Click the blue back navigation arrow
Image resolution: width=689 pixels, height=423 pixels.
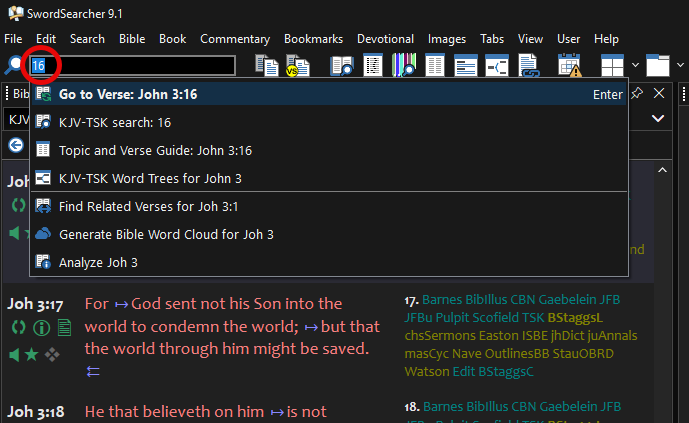[16, 145]
